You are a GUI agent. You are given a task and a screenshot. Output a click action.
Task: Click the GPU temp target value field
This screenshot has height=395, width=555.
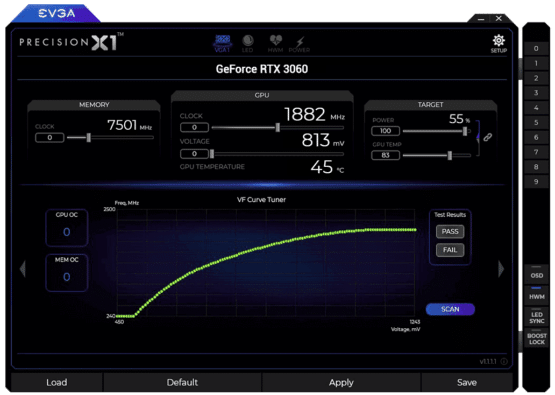385,155
